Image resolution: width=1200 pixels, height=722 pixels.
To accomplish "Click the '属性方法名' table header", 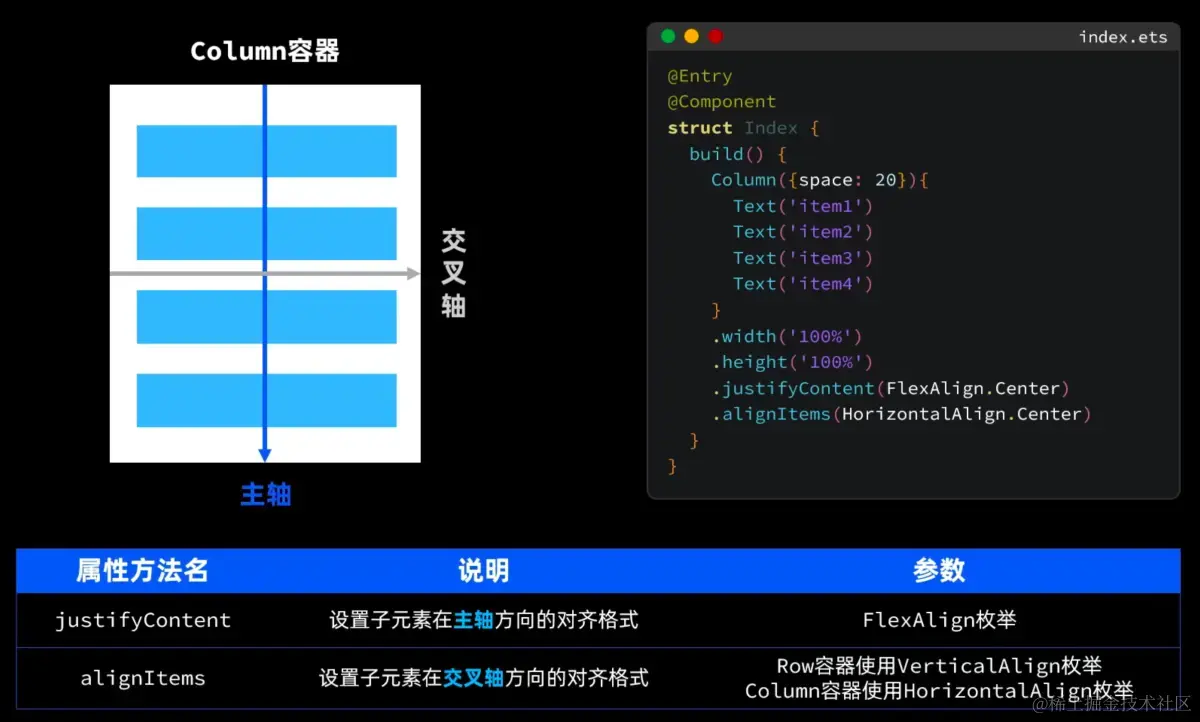I will tap(143, 571).
